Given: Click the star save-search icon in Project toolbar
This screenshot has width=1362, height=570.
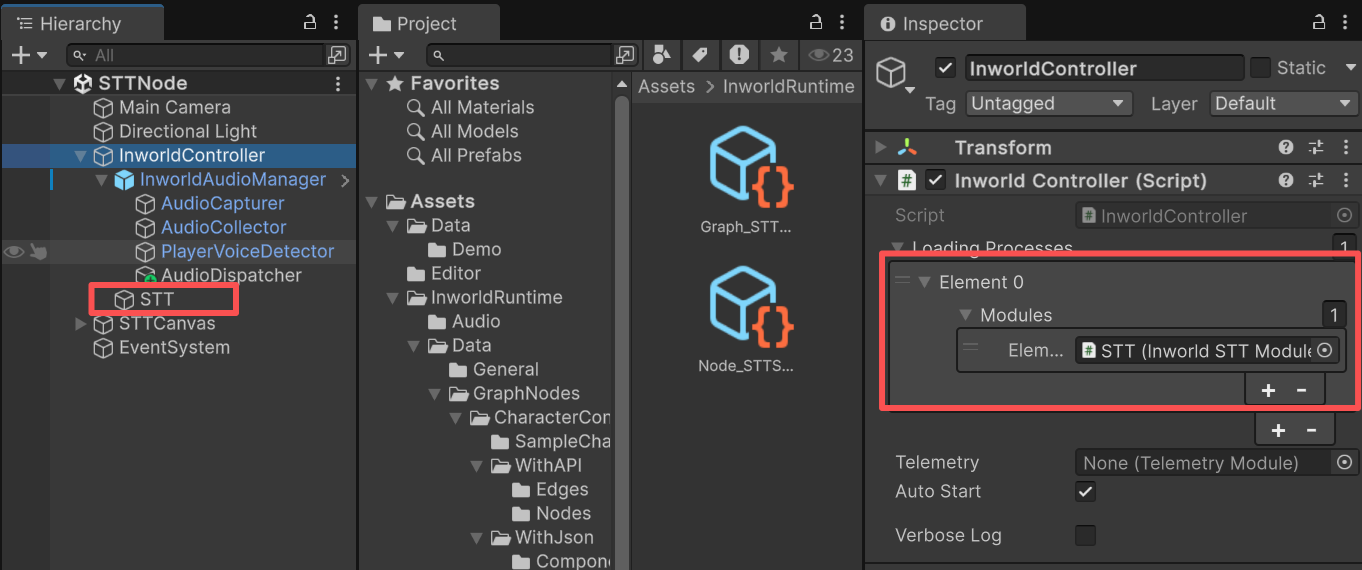Looking at the screenshot, I should point(779,55).
